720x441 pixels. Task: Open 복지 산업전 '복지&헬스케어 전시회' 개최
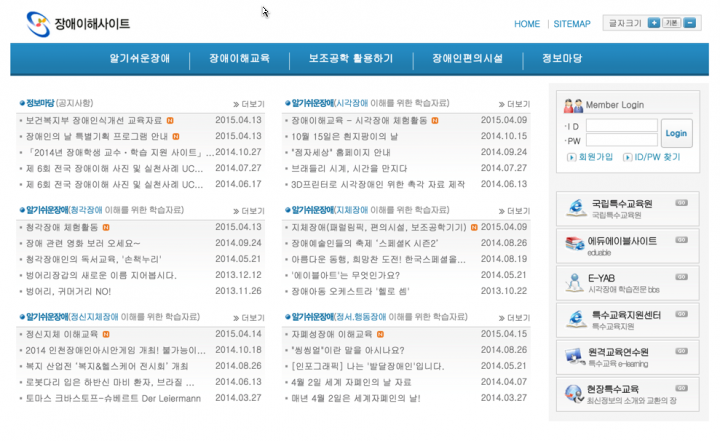(107, 367)
